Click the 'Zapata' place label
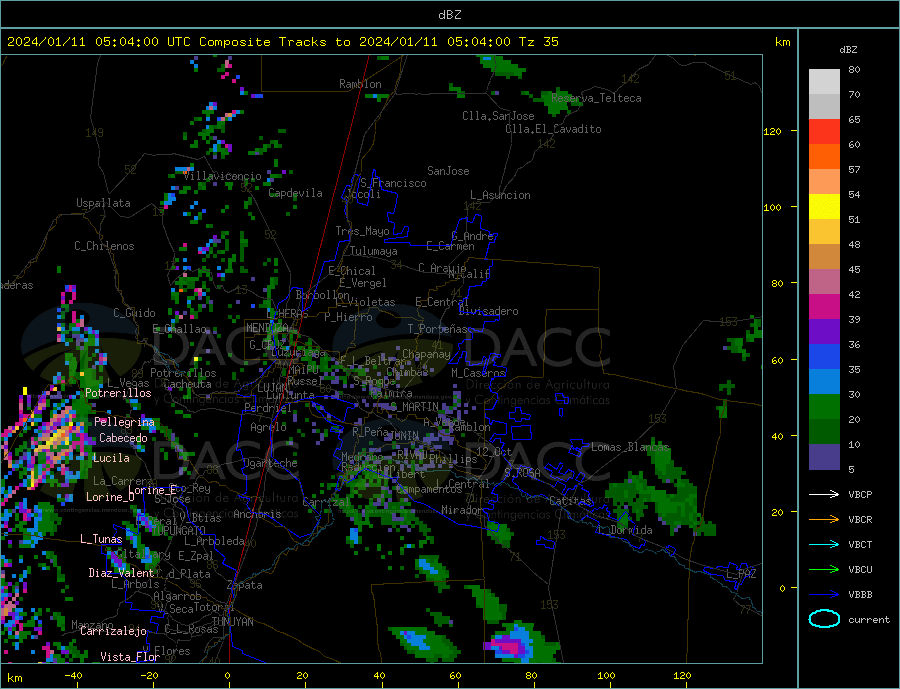 click(245, 585)
